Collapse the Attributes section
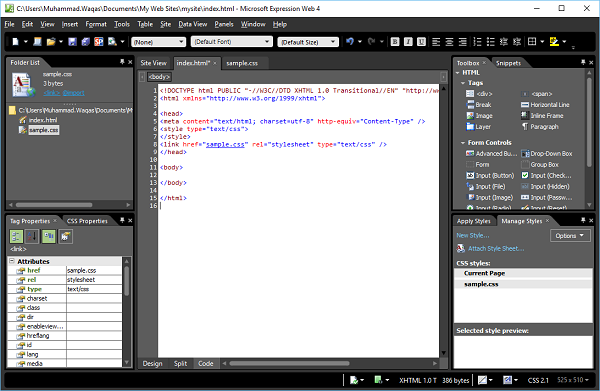 pyautogui.click(x=12, y=261)
